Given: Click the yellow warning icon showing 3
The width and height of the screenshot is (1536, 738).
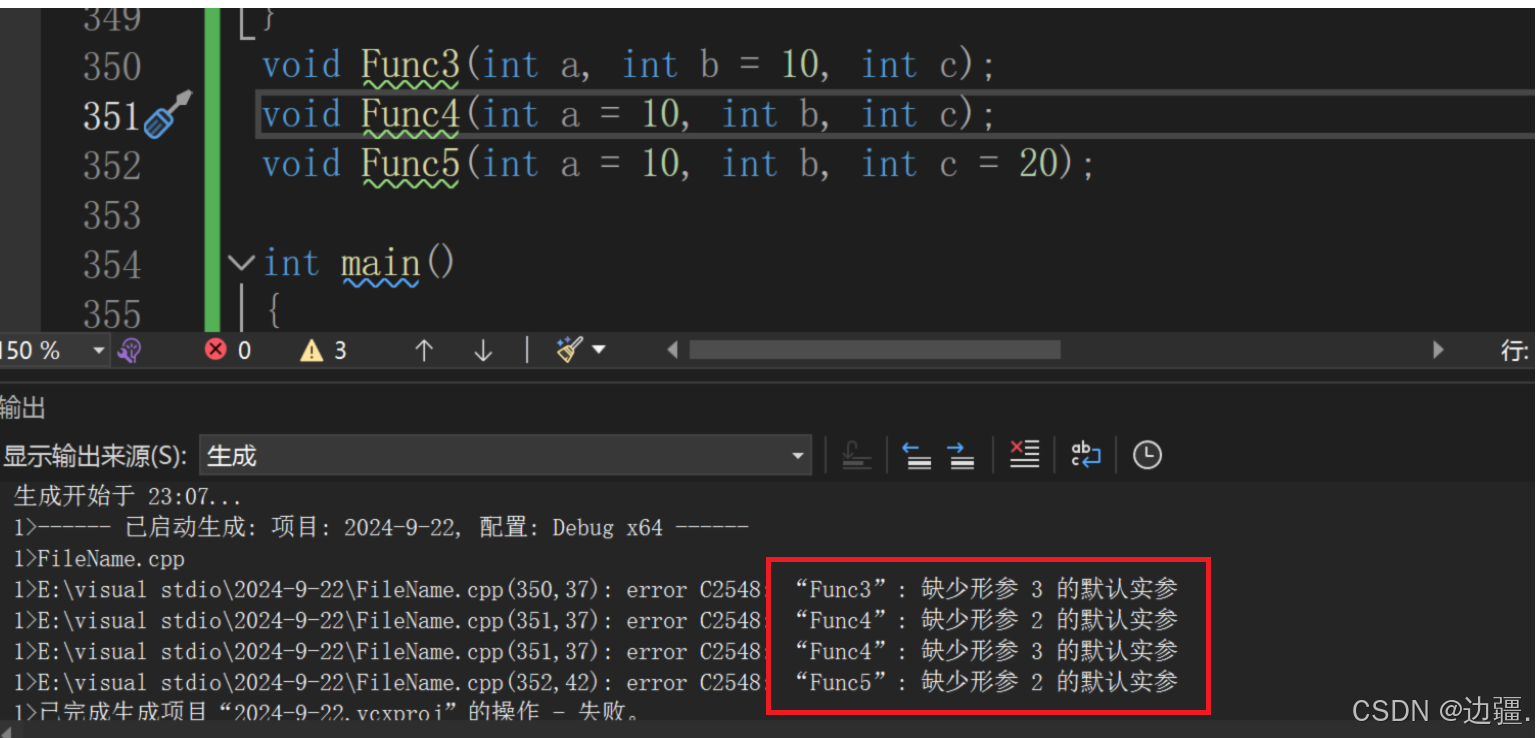Looking at the screenshot, I should click(312, 350).
